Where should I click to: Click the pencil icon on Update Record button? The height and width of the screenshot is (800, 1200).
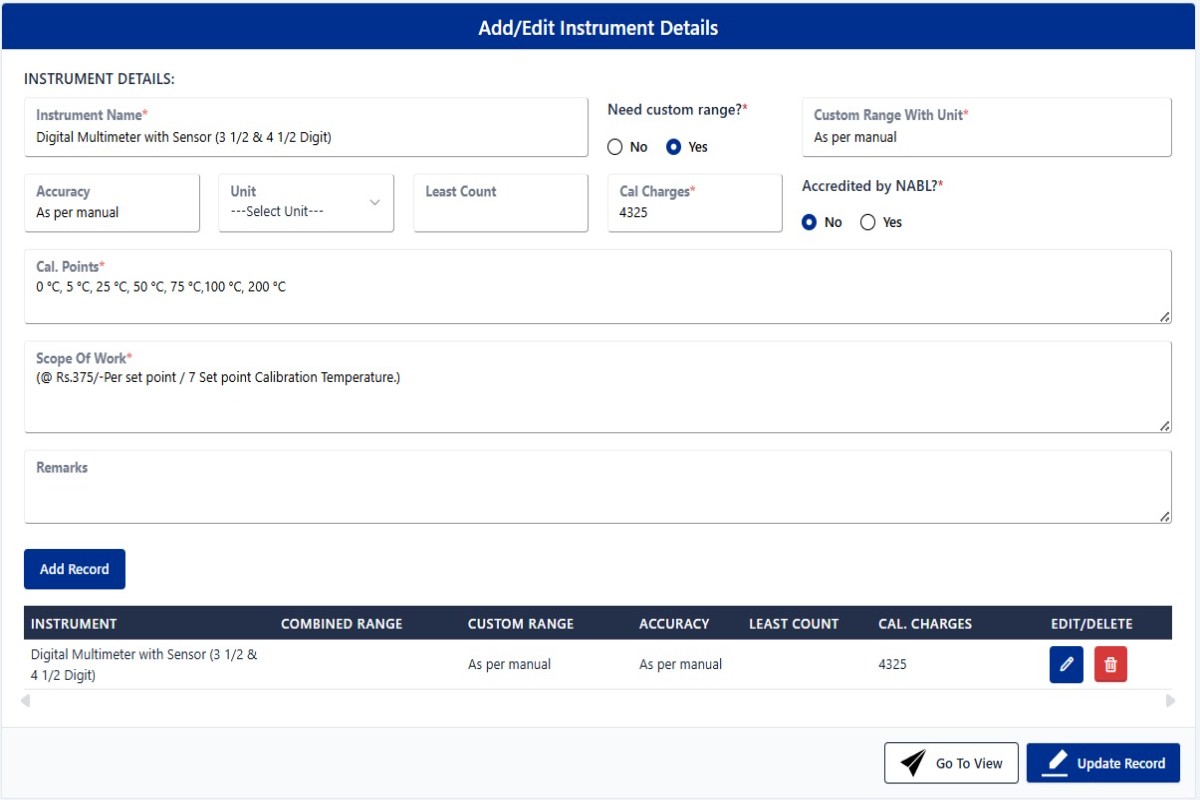click(x=1055, y=763)
